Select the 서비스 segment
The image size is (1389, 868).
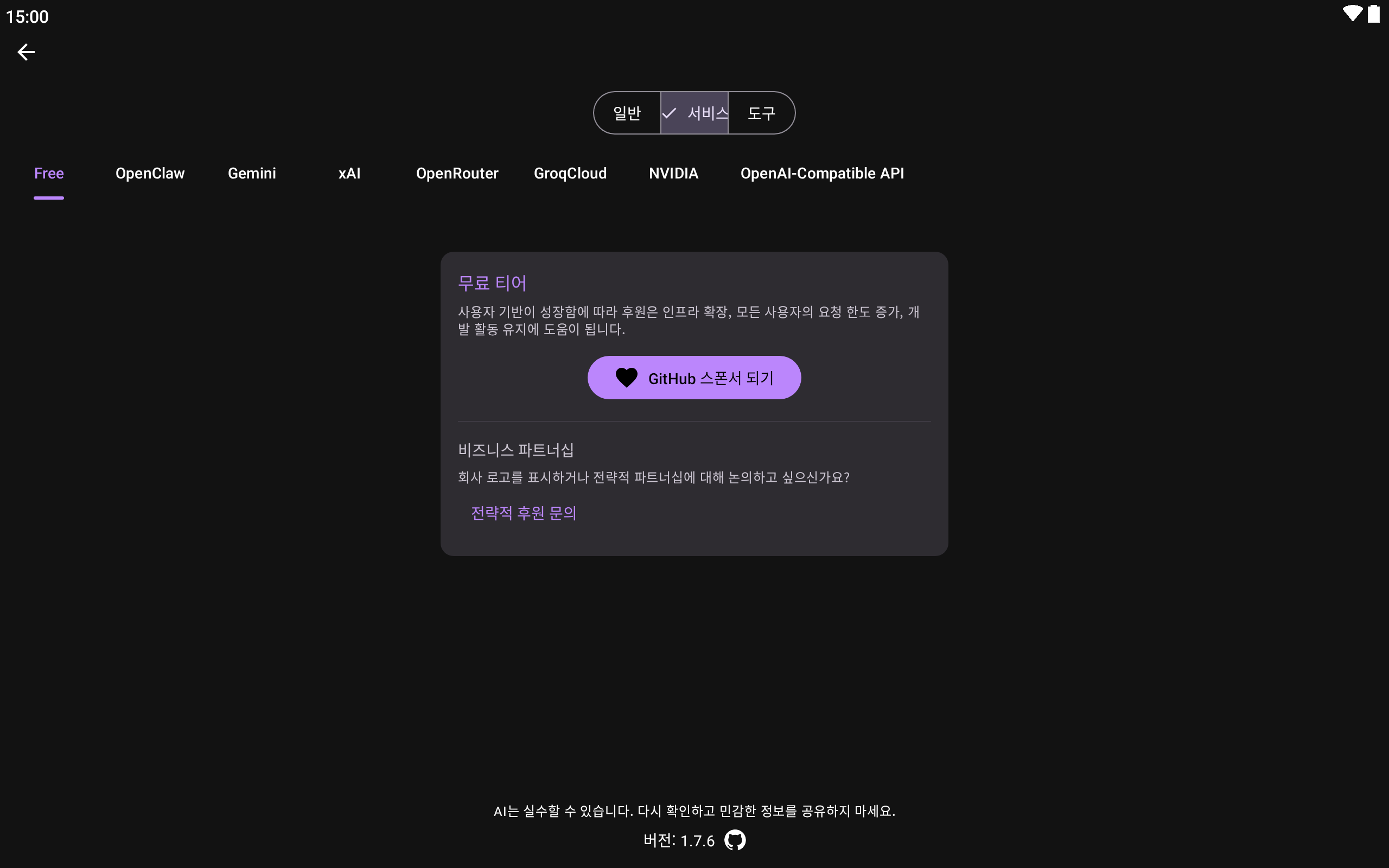pos(694,113)
